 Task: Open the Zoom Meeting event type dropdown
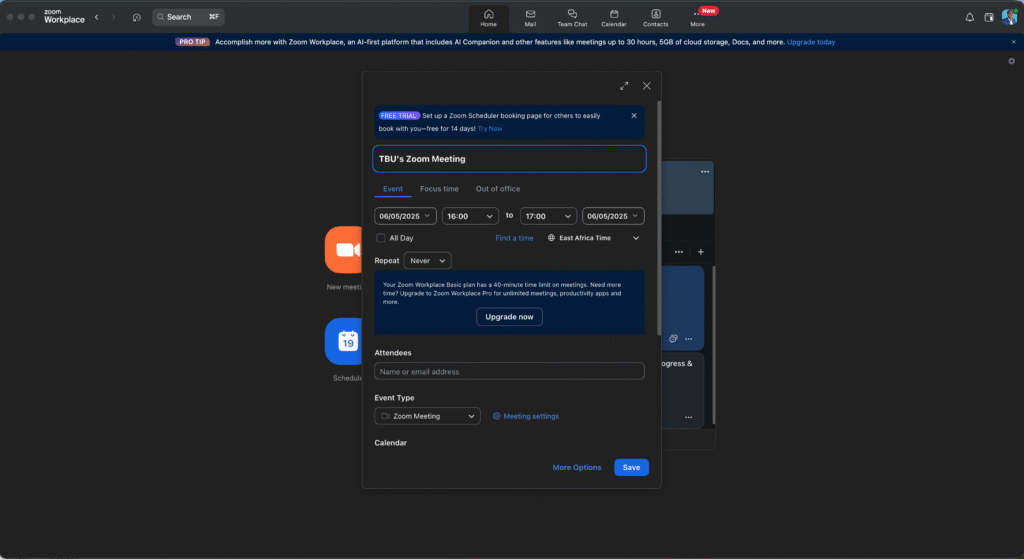[x=427, y=416]
